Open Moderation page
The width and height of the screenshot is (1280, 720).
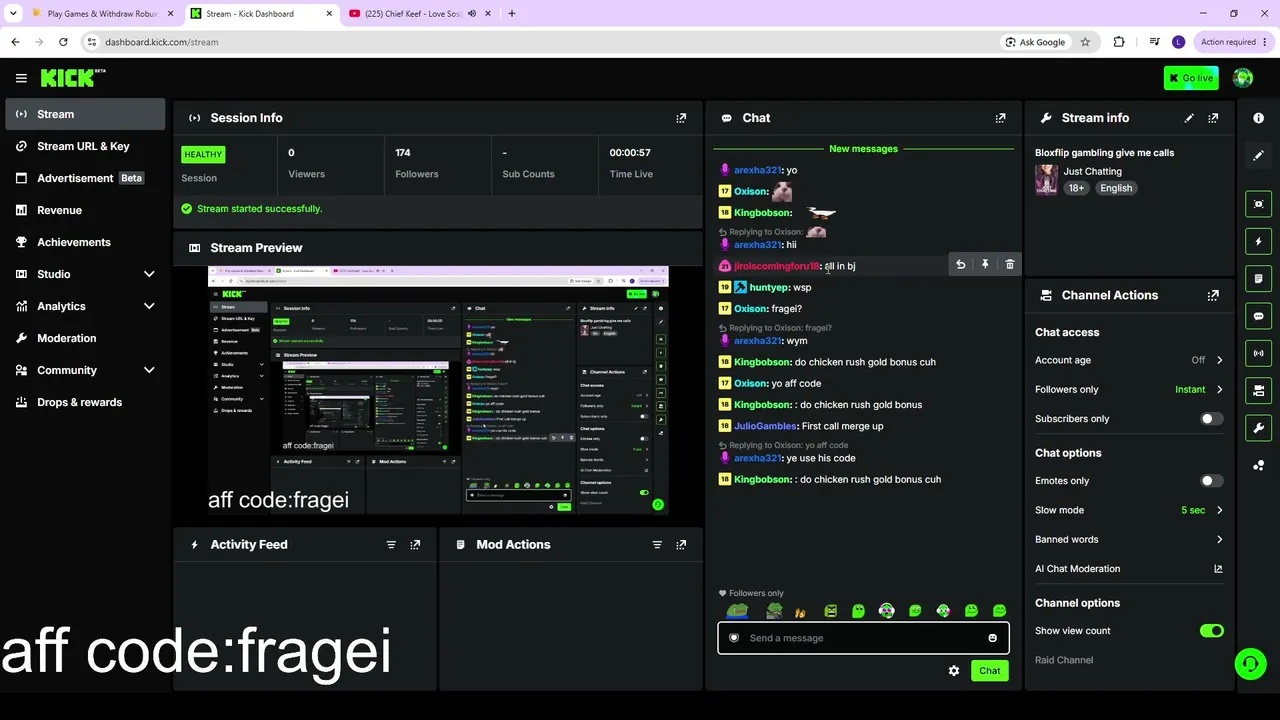[x=85, y=338]
